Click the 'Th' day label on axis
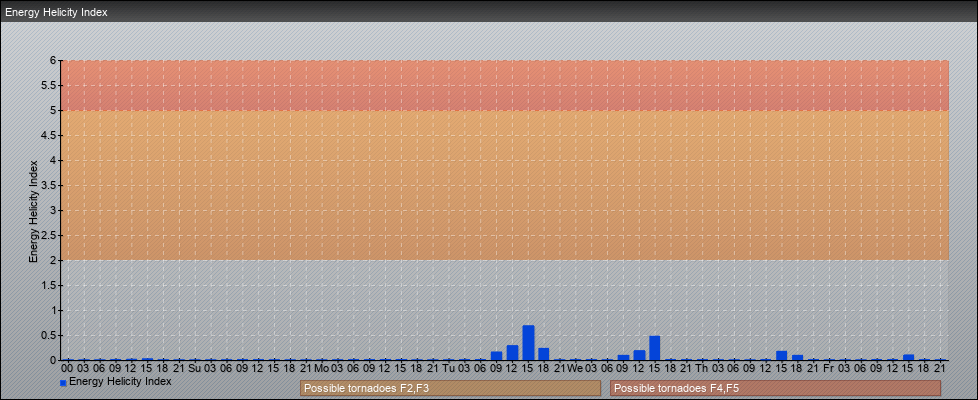Viewport: 978px width, 400px height. 702,369
